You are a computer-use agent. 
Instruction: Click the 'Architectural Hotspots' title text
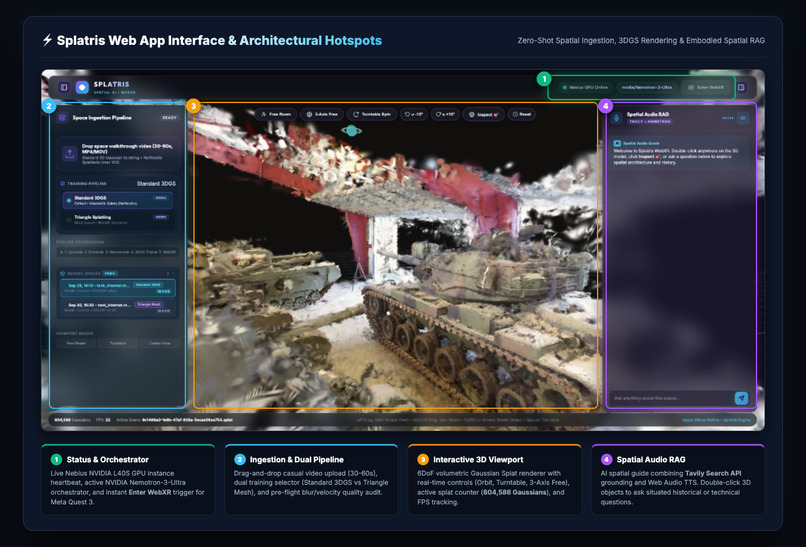[x=310, y=41]
